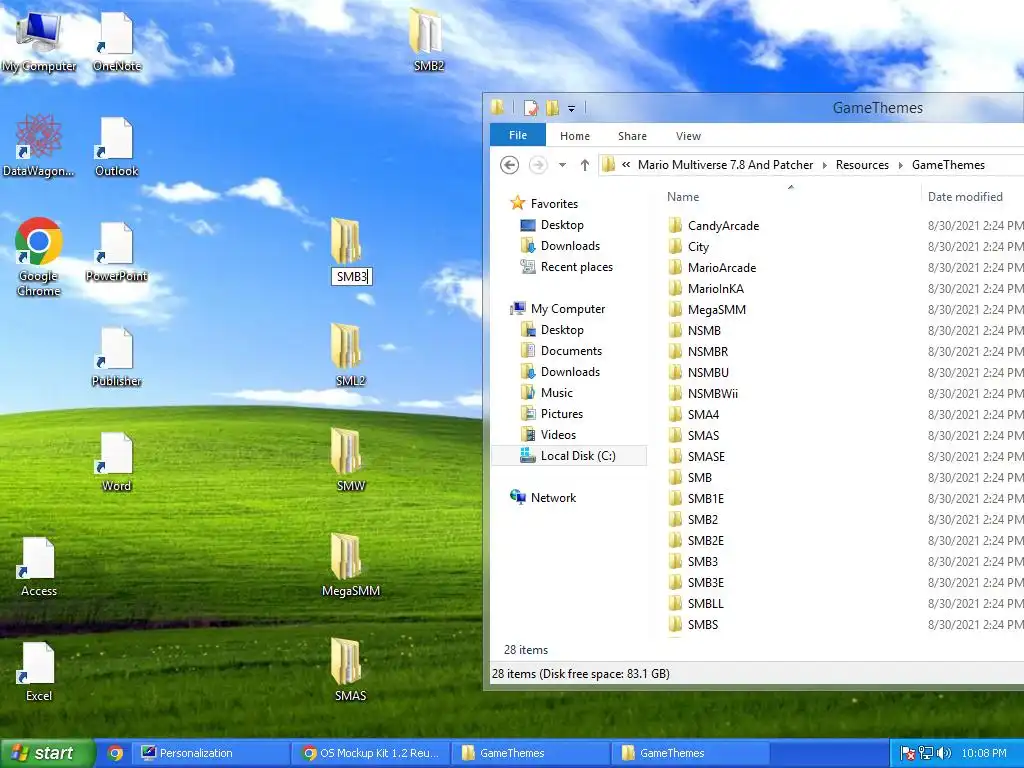Show hidden path with double chevron
The height and width of the screenshot is (768, 1024).
[626, 165]
